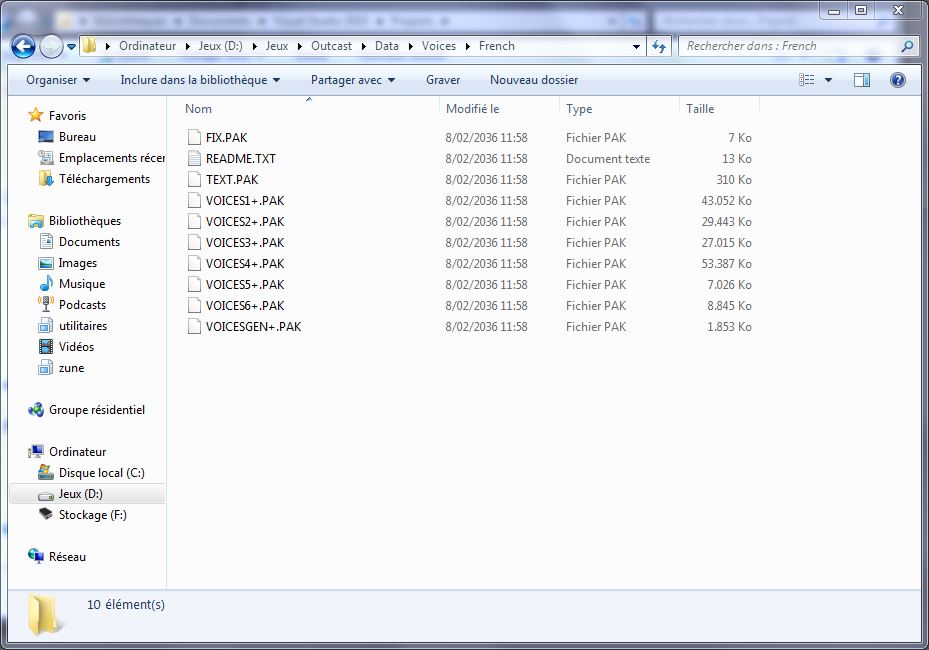This screenshot has width=929, height=650.
Task: Select the VOICESGEN+.PAK file
Action: (254, 327)
